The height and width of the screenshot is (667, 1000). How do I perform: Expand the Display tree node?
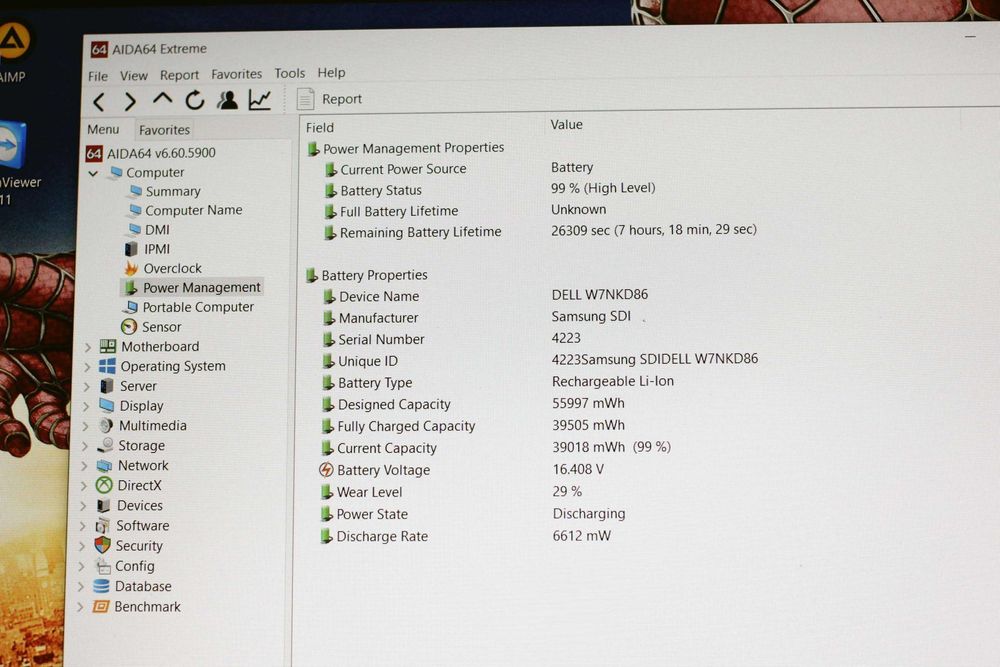(x=86, y=407)
